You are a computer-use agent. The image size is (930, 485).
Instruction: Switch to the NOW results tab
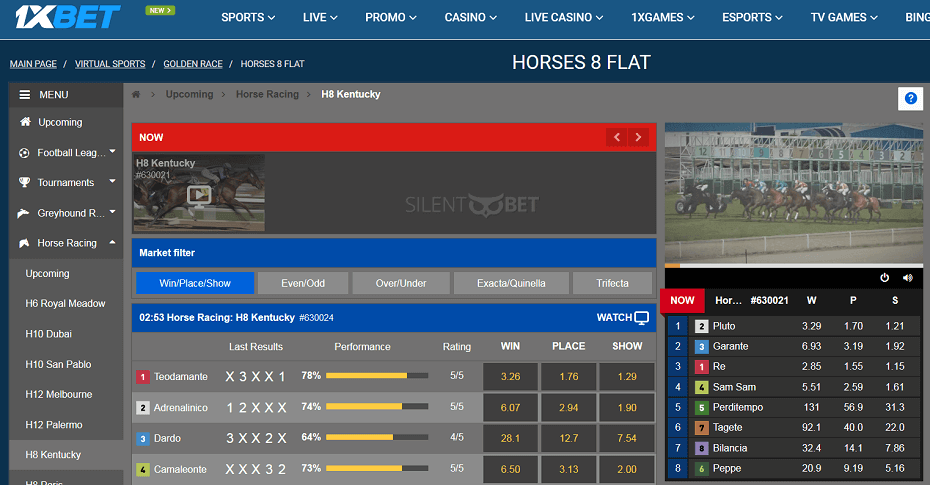coord(682,301)
